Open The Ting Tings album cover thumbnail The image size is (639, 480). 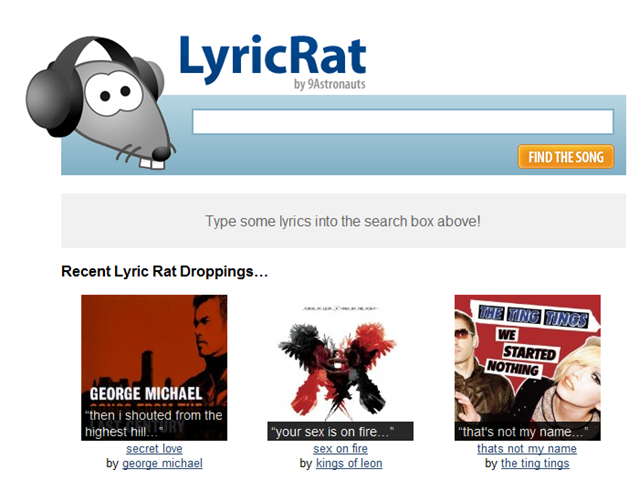pyautogui.click(x=527, y=368)
